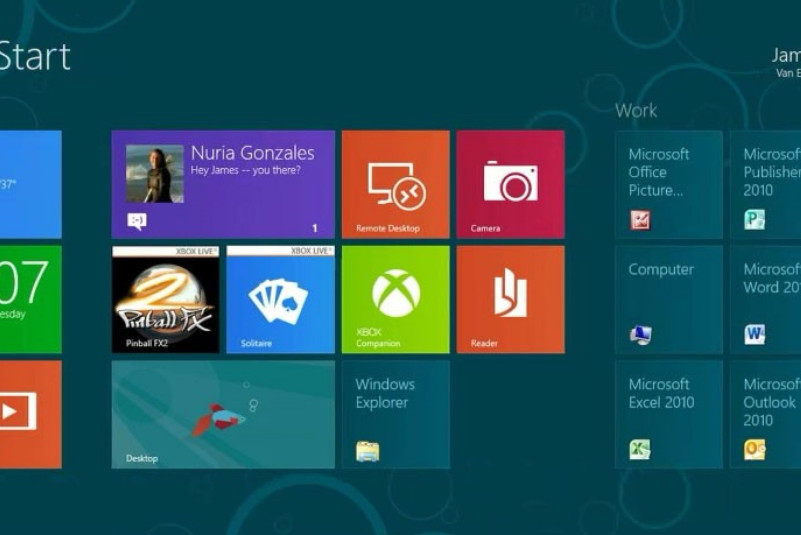Open the orange video play tile
The width and height of the screenshot is (801, 535).
pyautogui.click(x=31, y=414)
